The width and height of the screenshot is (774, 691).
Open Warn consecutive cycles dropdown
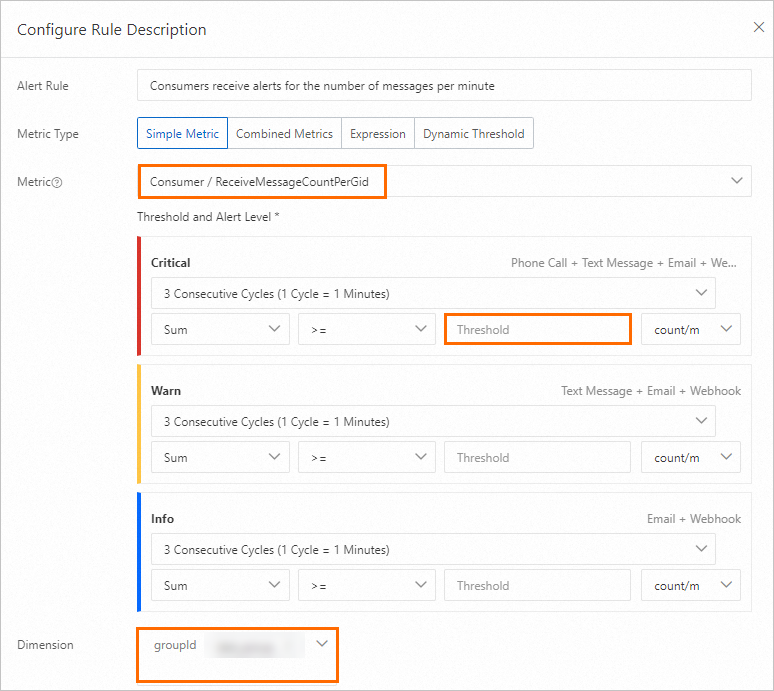[x=433, y=422]
